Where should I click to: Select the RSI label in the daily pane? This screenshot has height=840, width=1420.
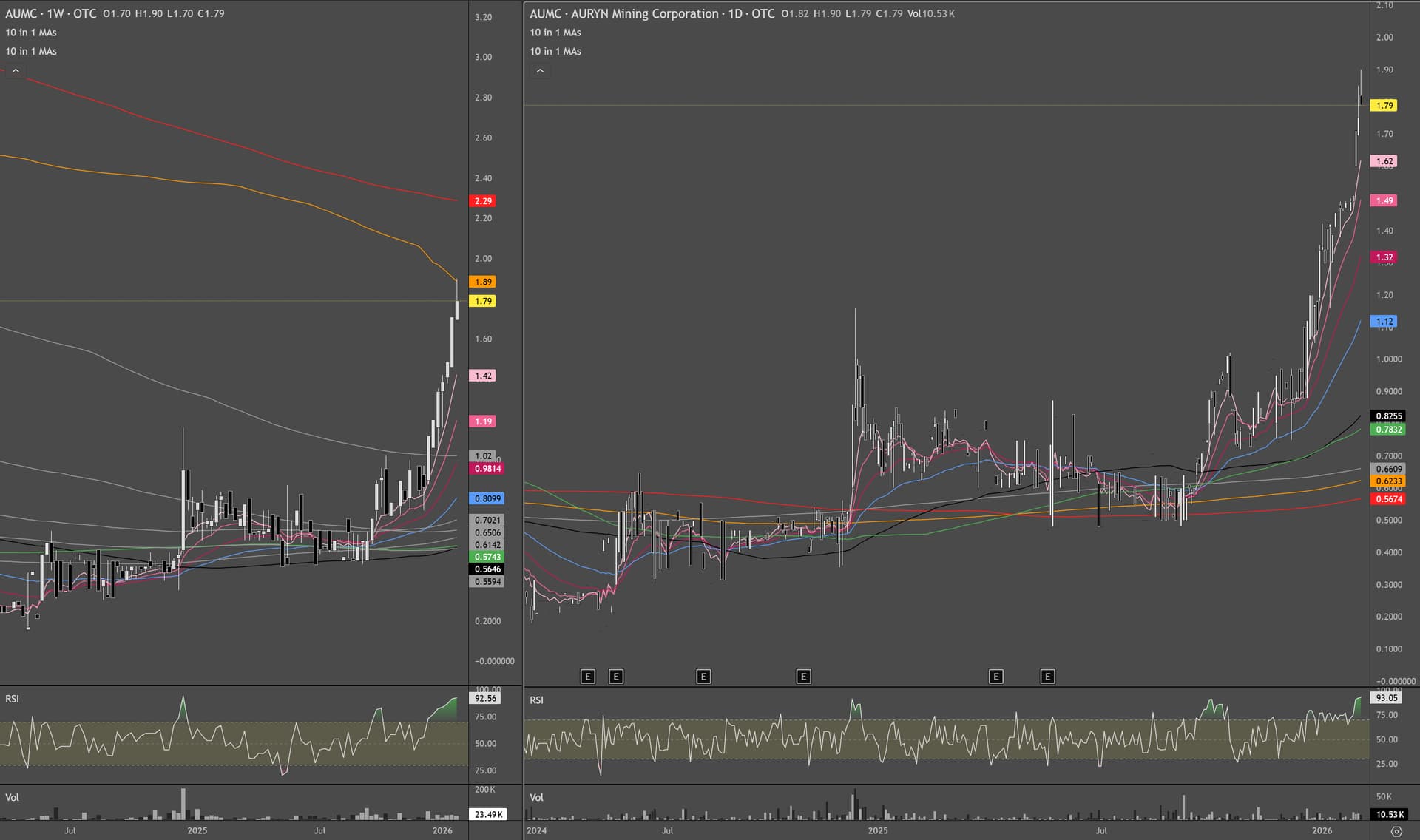537,700
